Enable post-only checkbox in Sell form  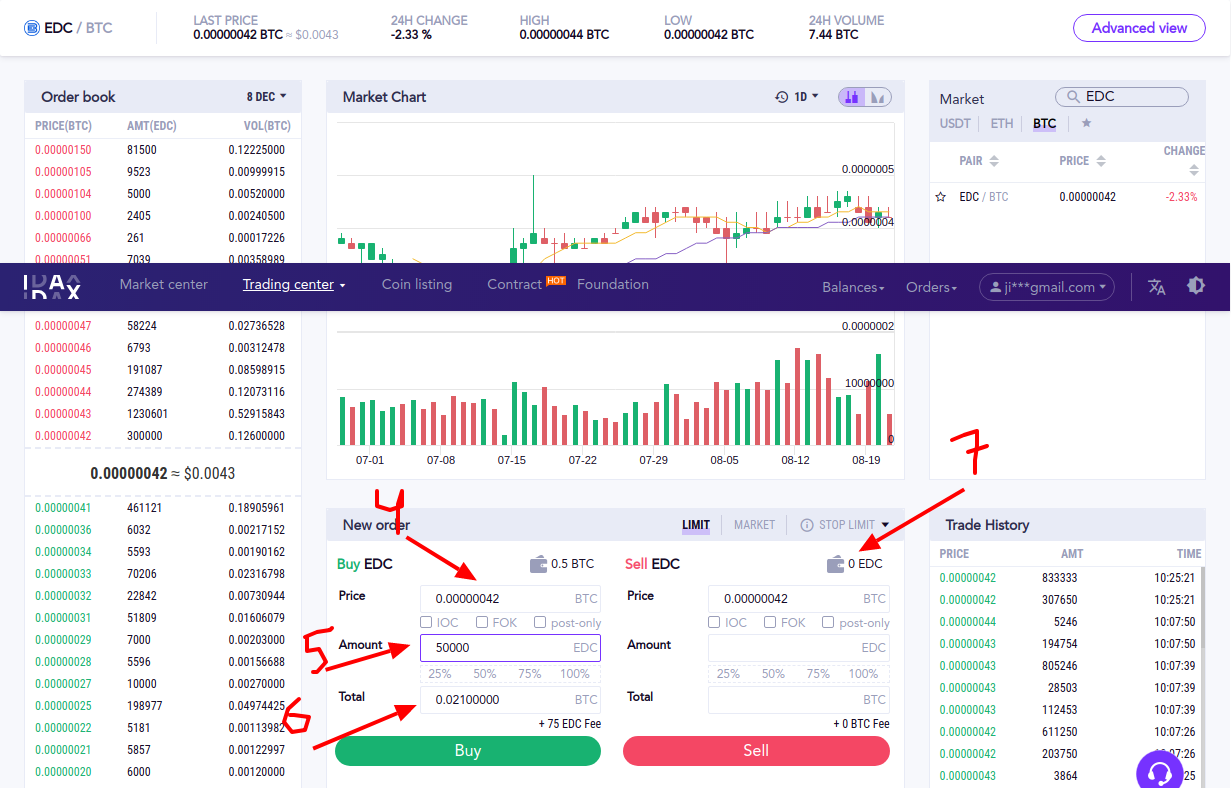828,622
